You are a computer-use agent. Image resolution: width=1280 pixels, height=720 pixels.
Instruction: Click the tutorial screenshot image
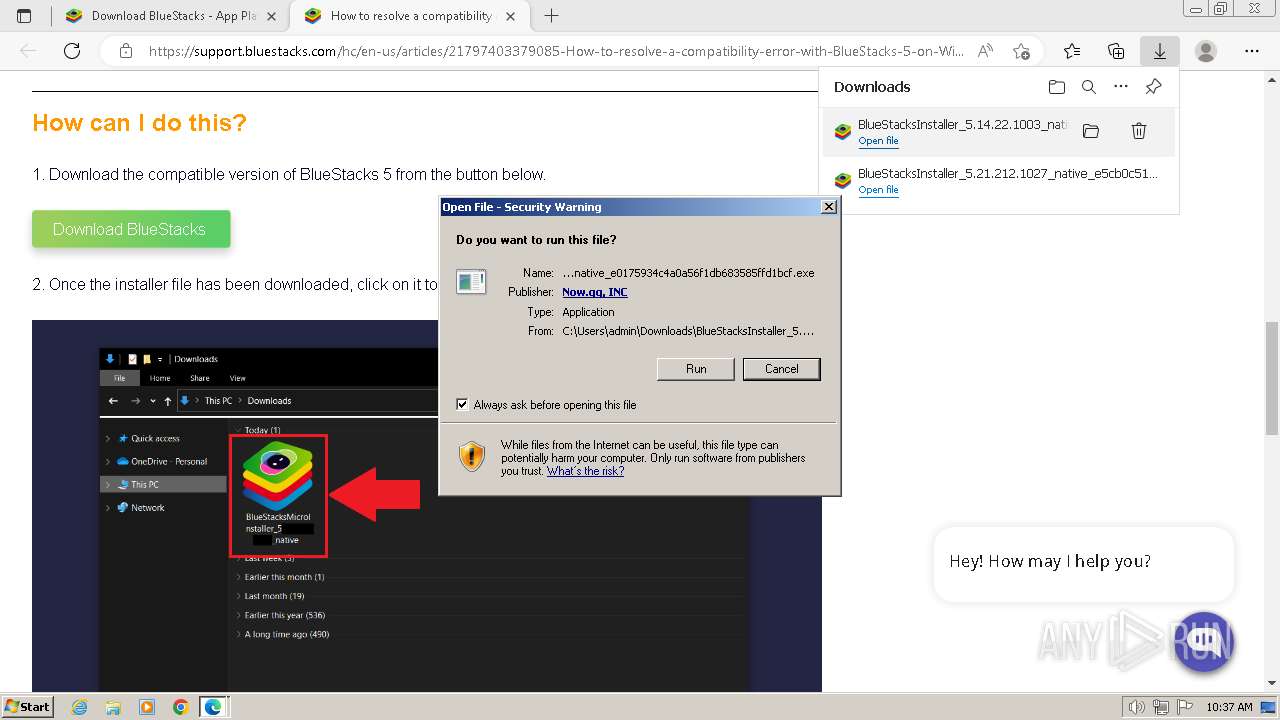(427, 506)
